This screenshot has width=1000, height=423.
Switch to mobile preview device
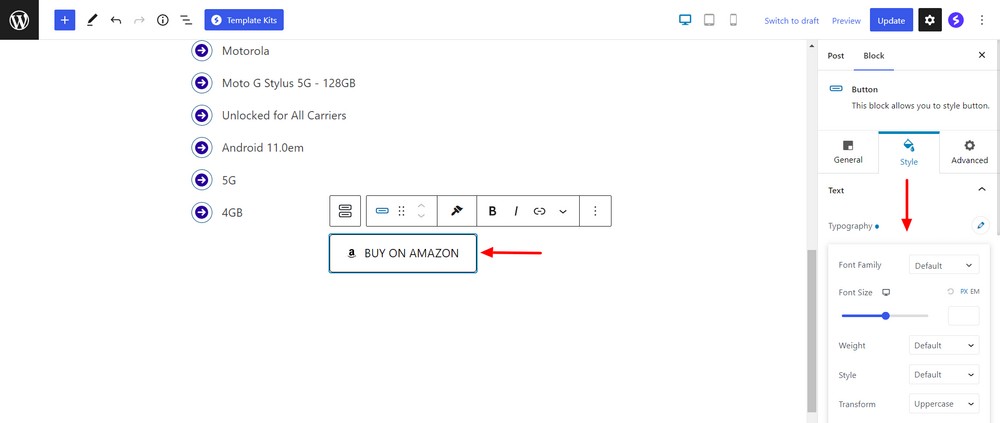(x=733, y=20)
